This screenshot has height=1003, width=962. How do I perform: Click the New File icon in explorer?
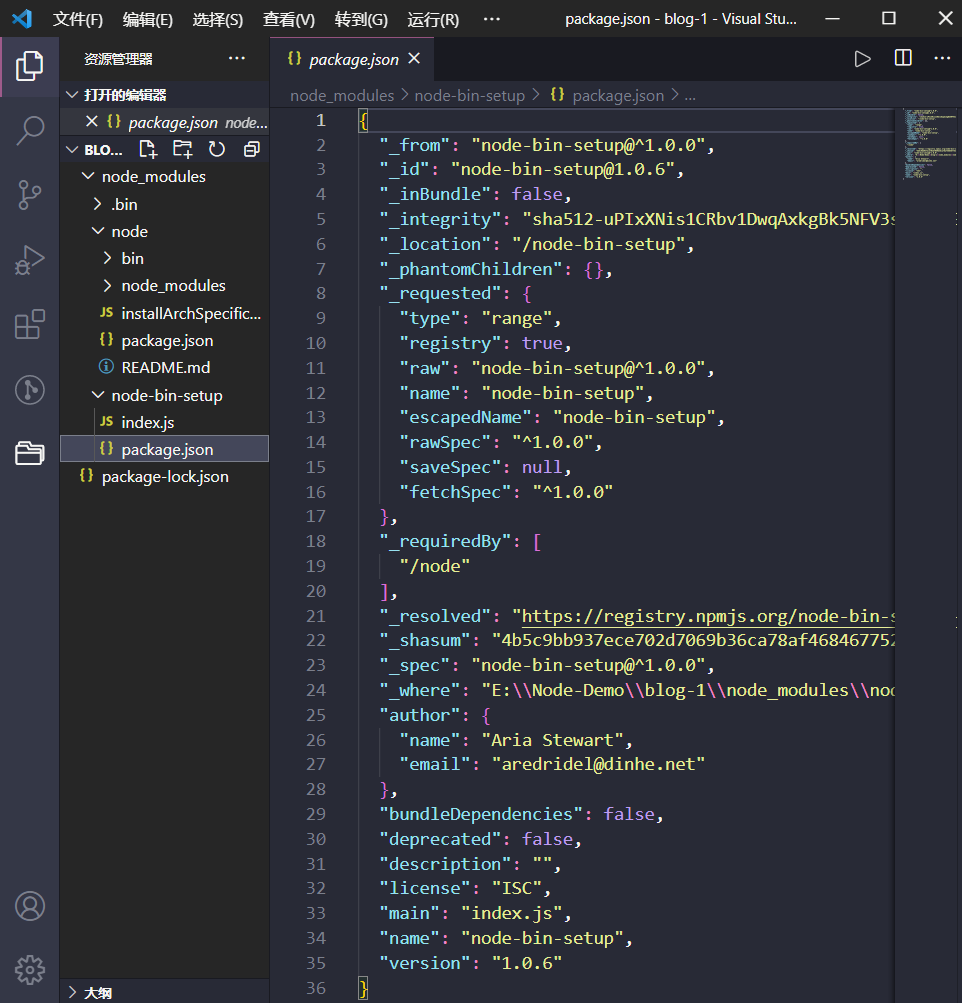(148, 149)
